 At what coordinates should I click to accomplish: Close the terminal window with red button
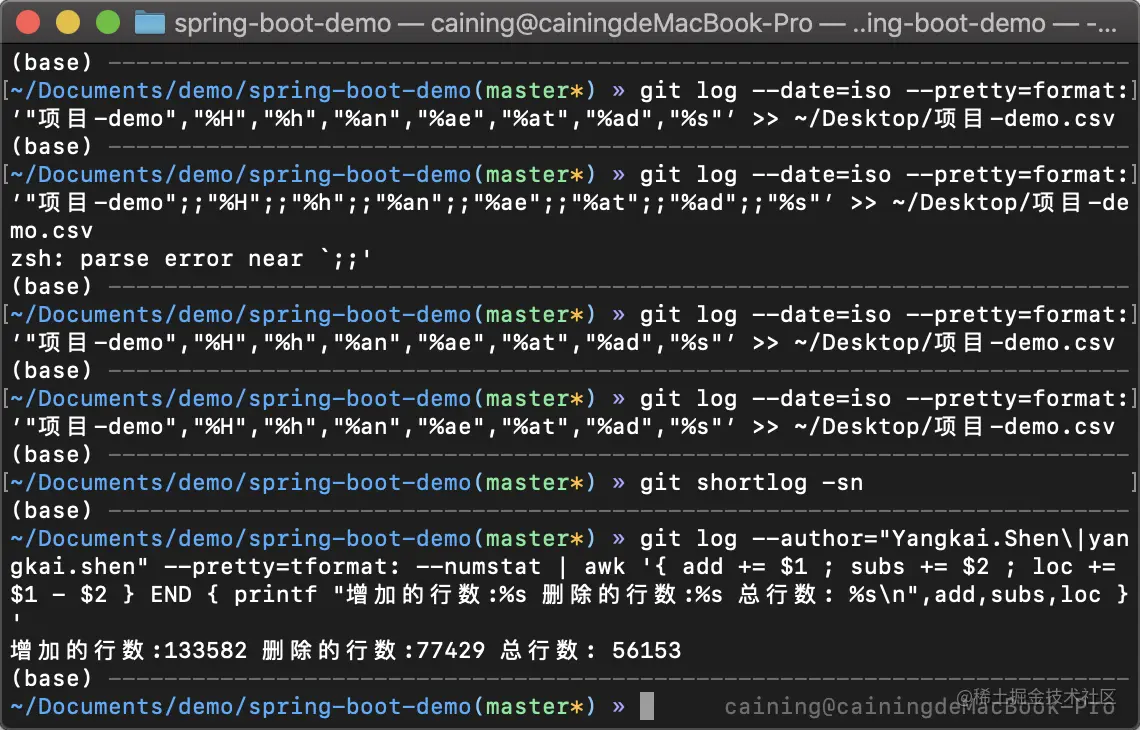click(28, 23)
